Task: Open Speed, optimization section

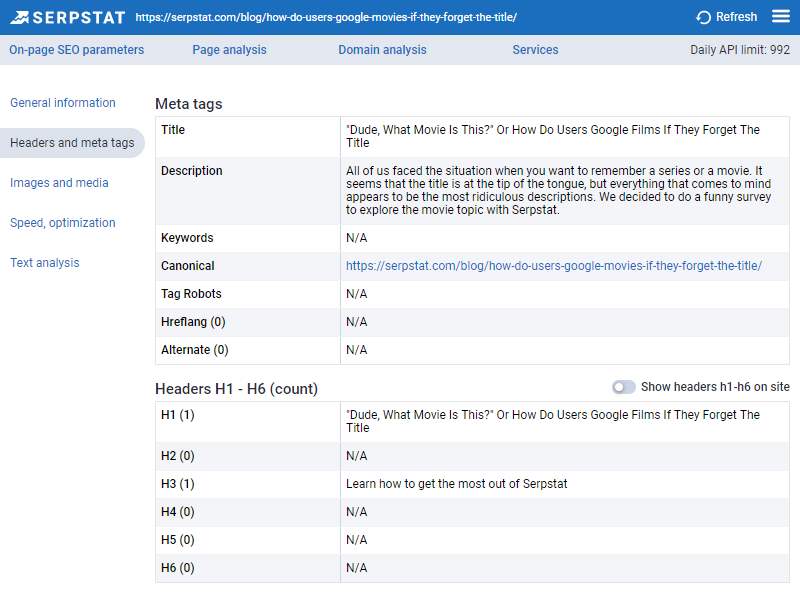Action: click(x=63, y=222)
